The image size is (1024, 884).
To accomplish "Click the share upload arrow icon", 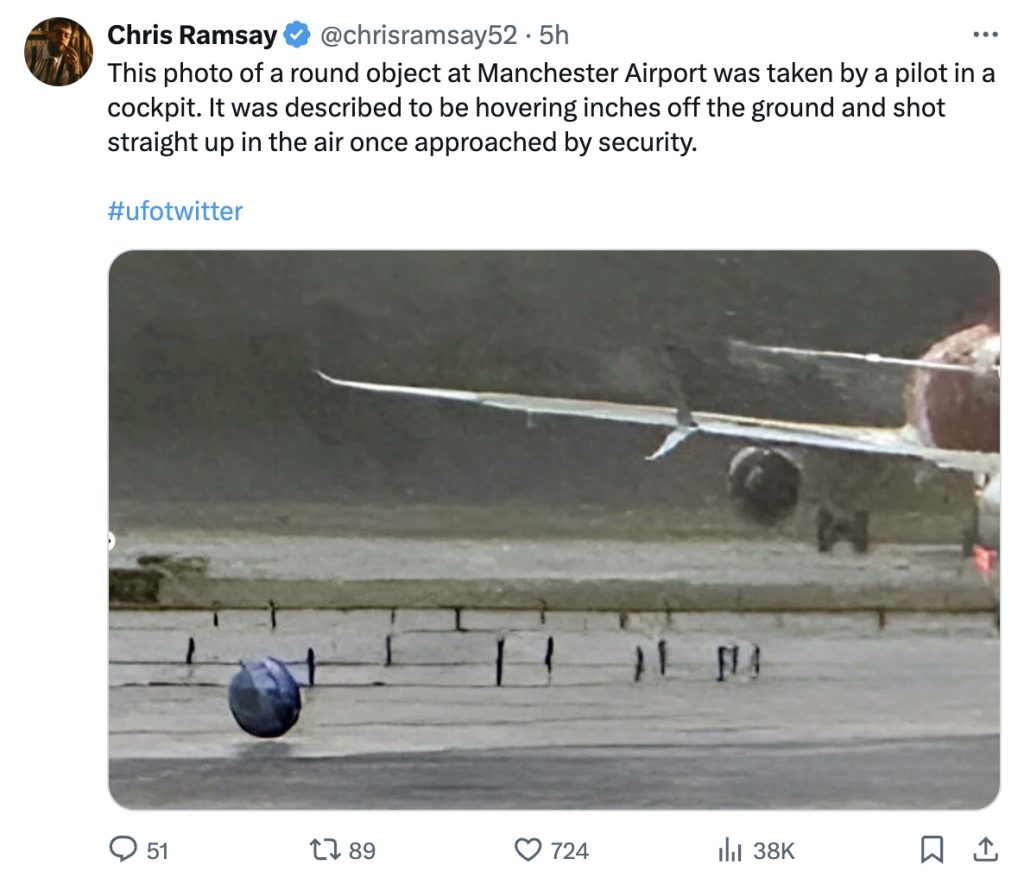I will pos(985,849).
